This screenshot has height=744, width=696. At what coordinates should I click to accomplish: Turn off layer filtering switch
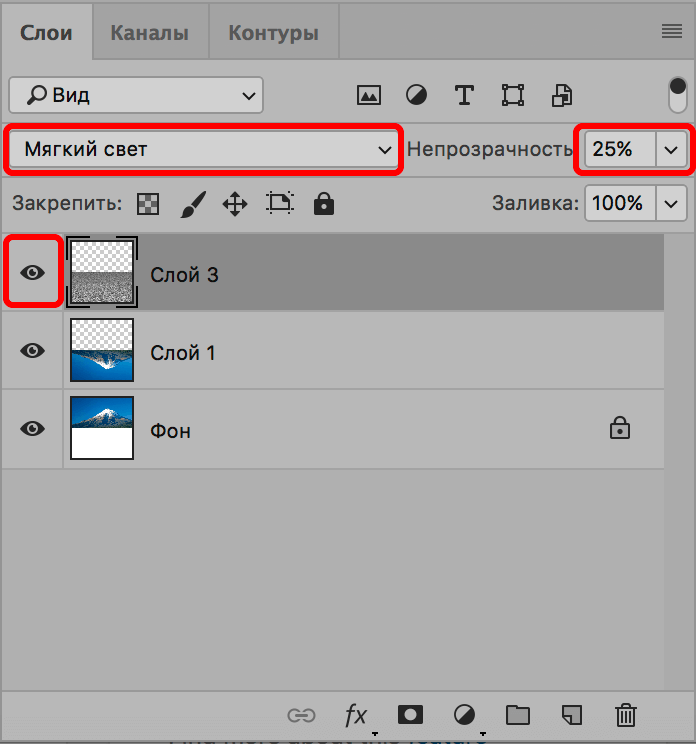pyautogui.click(x=678, y=95)
